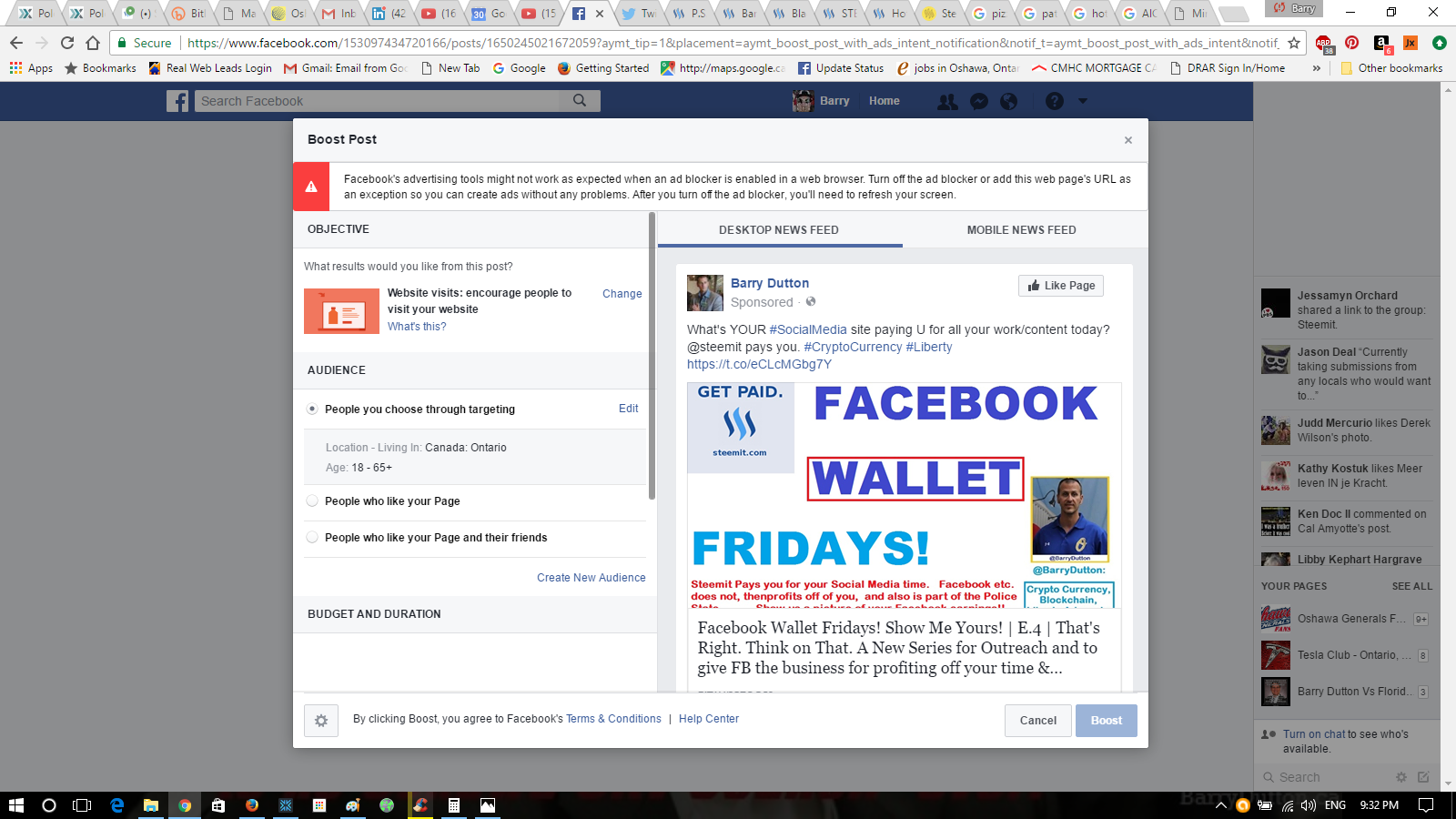Click the website visits objective thumbnail
Viewport: 1456px width, 819px height.
[x=341, y=311]
